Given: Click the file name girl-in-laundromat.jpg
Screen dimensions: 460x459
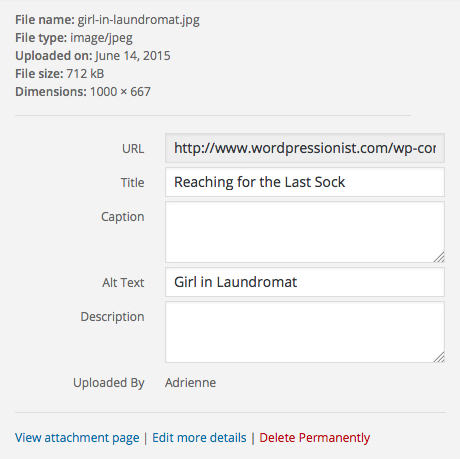Looking at the screenshot, I should pos(139,20).
